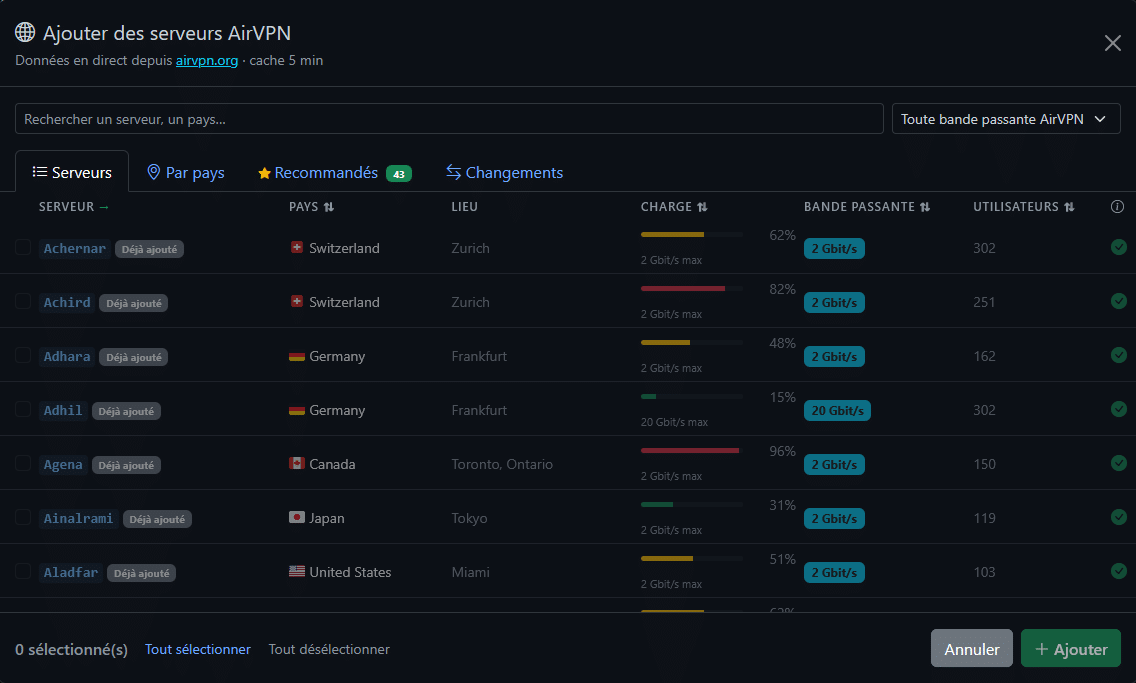The image size is (1136, 683).
Task: Click the info icon in table header
Action: (x=1117, y=206)
